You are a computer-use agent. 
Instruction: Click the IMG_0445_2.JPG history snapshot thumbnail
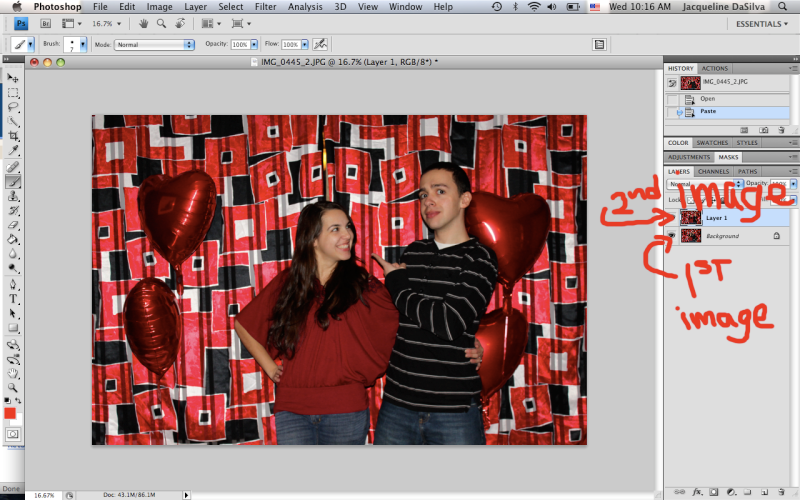tap(690, 83)
